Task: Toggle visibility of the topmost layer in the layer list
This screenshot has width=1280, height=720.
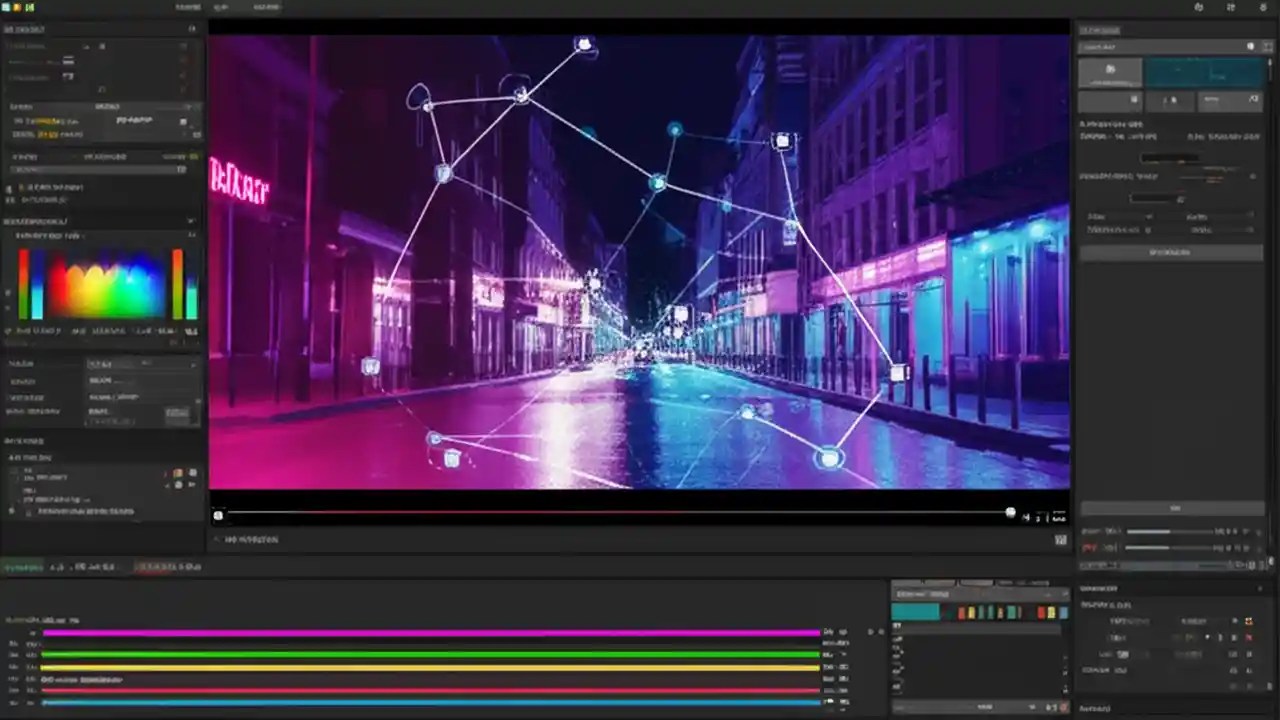Action: point(178,472)
